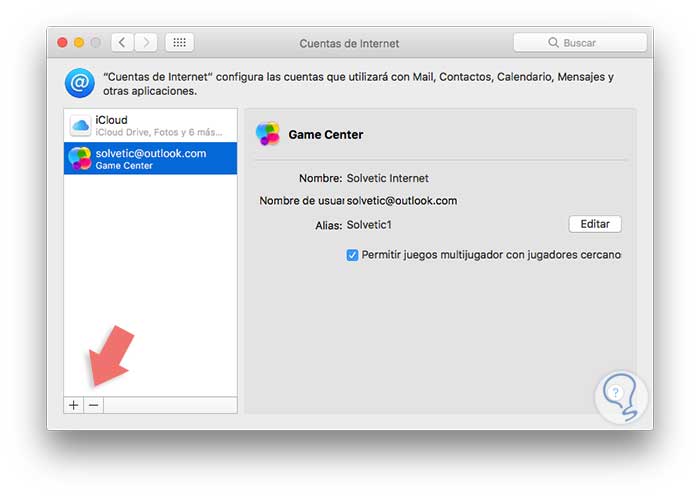Select the iCloud account in the list

tap(150, 126)
